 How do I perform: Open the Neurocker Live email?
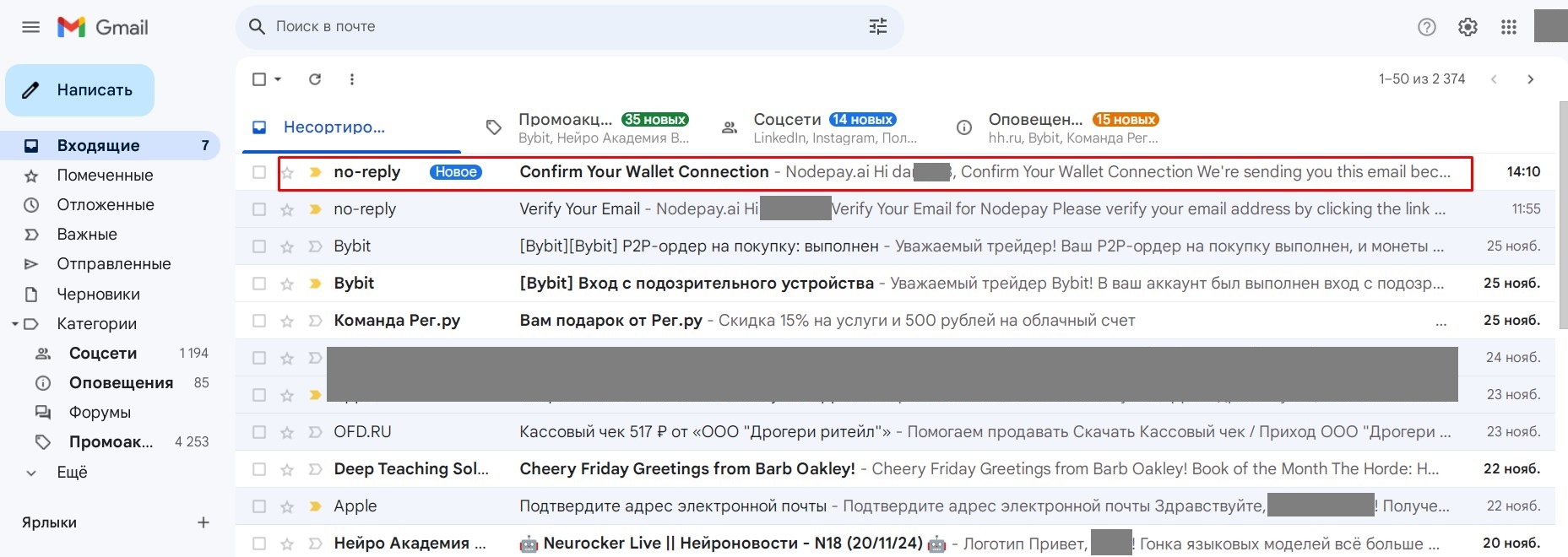pos(895,543)
